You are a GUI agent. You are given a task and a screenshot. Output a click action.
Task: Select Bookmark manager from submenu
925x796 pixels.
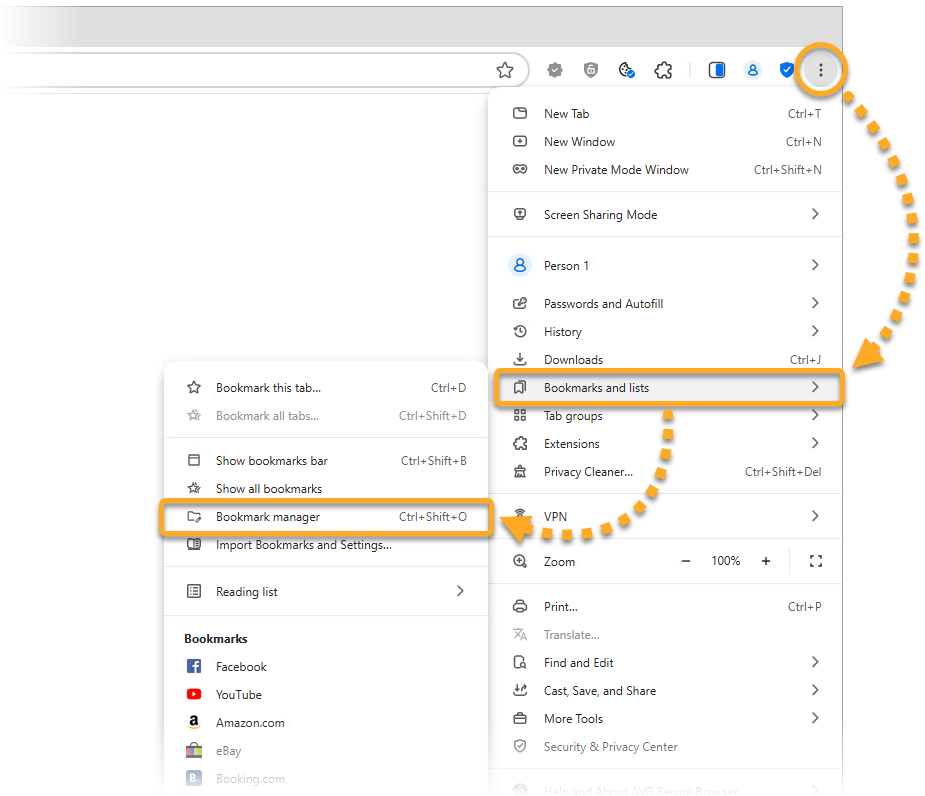[x=268, y=517]
